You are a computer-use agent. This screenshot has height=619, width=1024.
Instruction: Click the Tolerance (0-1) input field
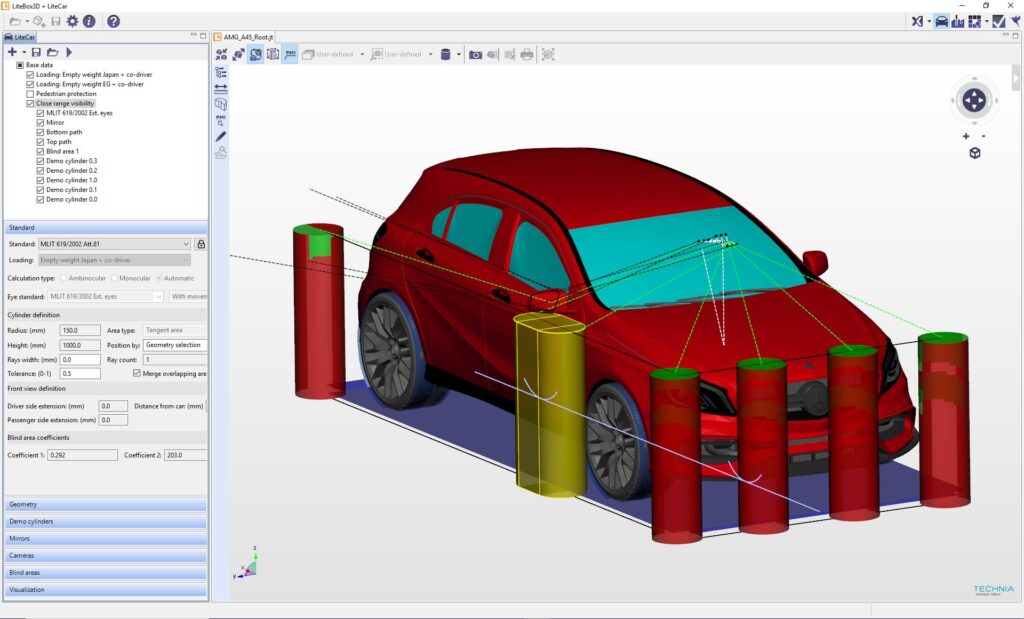click(x=80, y=373)
